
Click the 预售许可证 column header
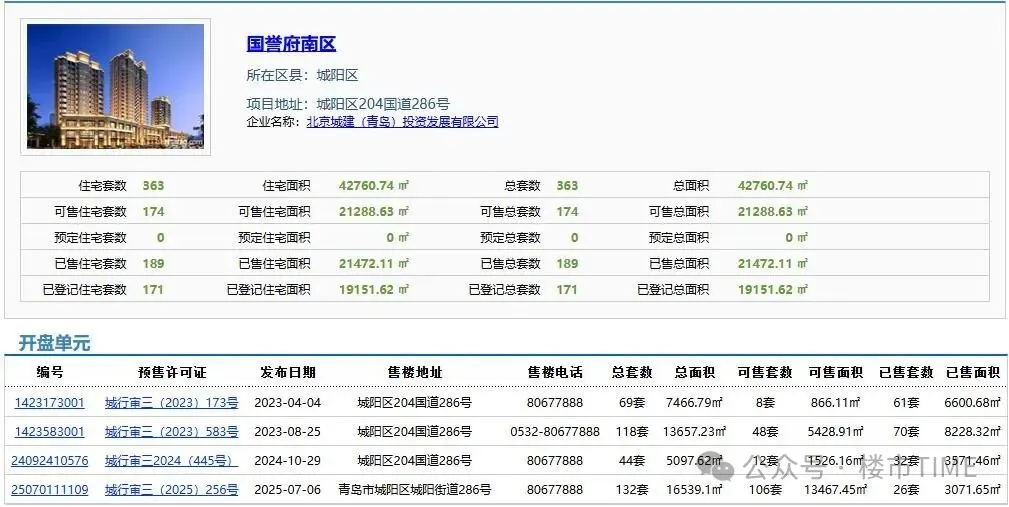pyautogui.click(x=172, y=372)
